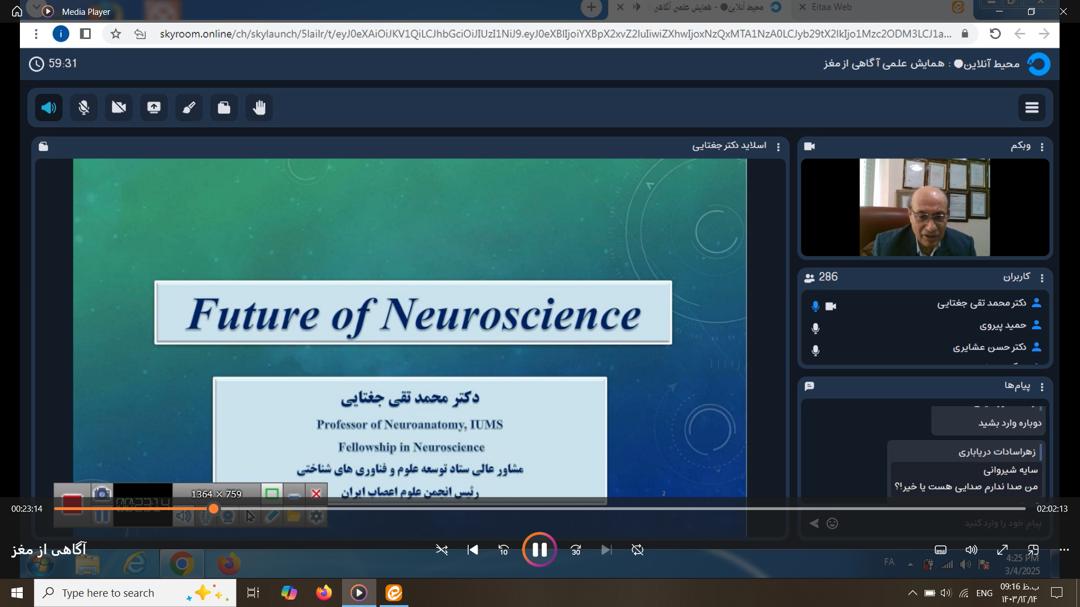The height and width of the screenshot is (607, 1080).
Task: Open options menu of اسلاید دکتر جغتایی panel
Action: click(778, 146)
